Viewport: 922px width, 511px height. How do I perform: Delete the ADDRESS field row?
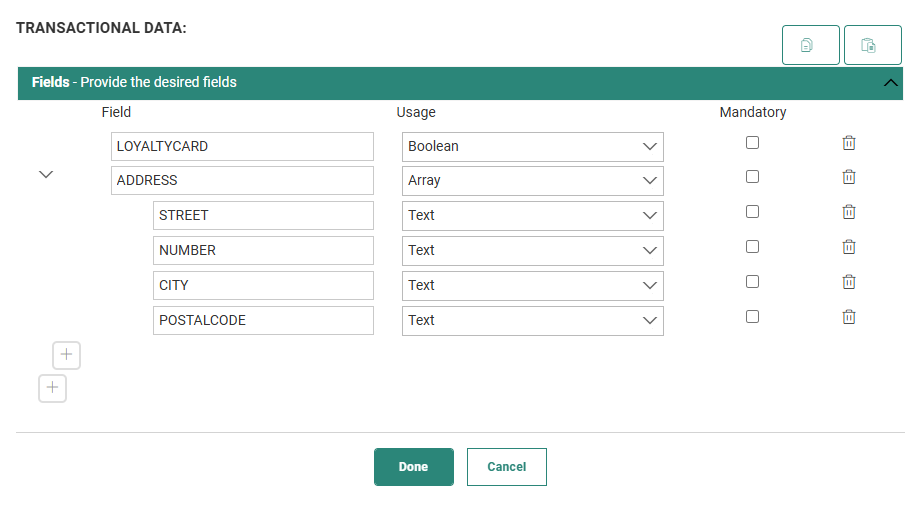pos(848,177)
